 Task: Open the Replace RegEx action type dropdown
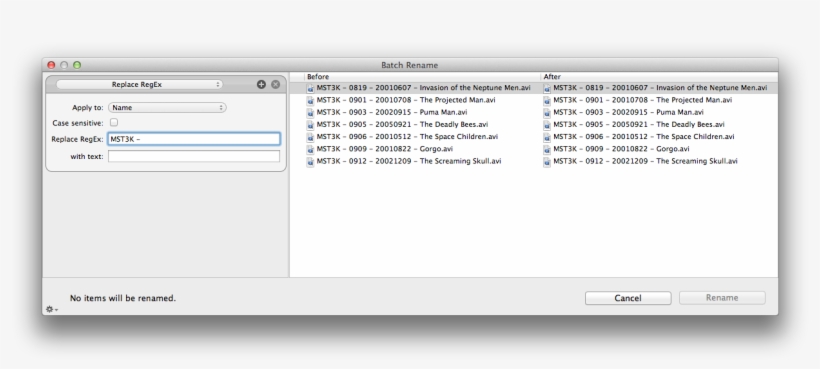[x=139, y=84]
